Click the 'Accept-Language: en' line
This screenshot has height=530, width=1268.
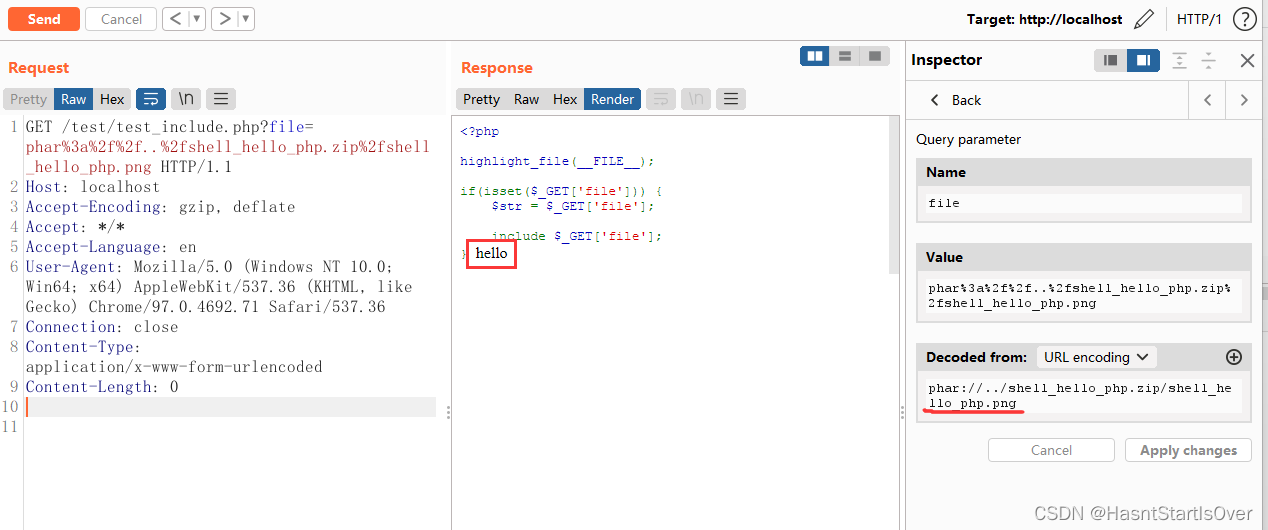pos(110,247)
